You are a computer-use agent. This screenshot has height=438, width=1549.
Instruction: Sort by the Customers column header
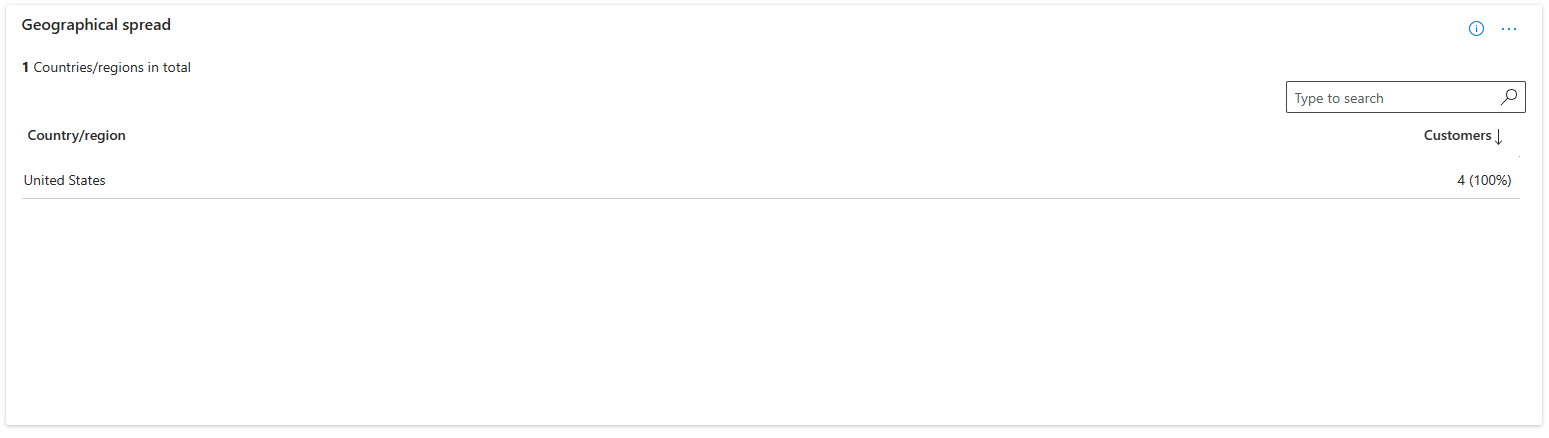click(x=1457, y=135)
